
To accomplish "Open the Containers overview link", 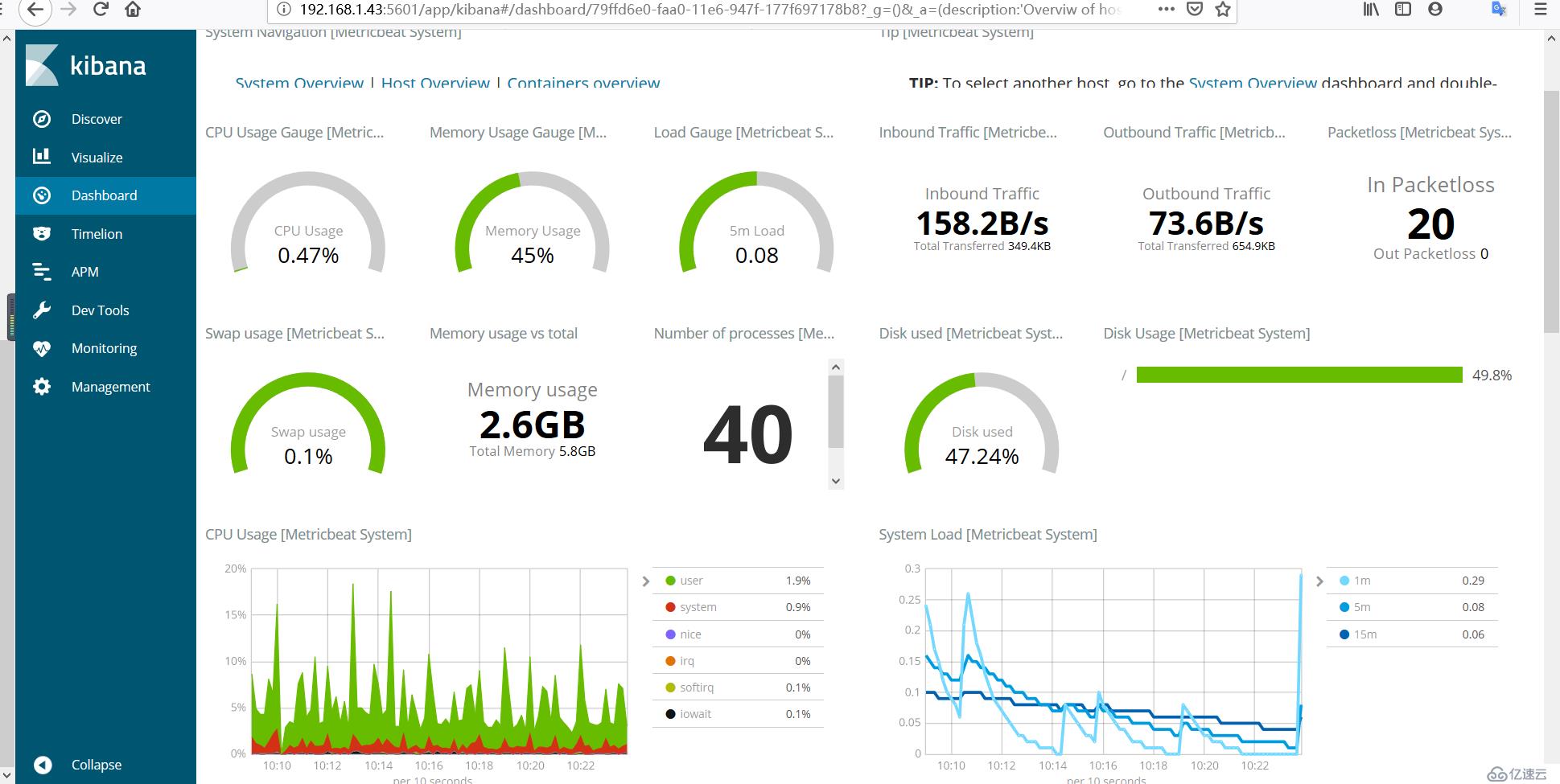I will point(583,83).
